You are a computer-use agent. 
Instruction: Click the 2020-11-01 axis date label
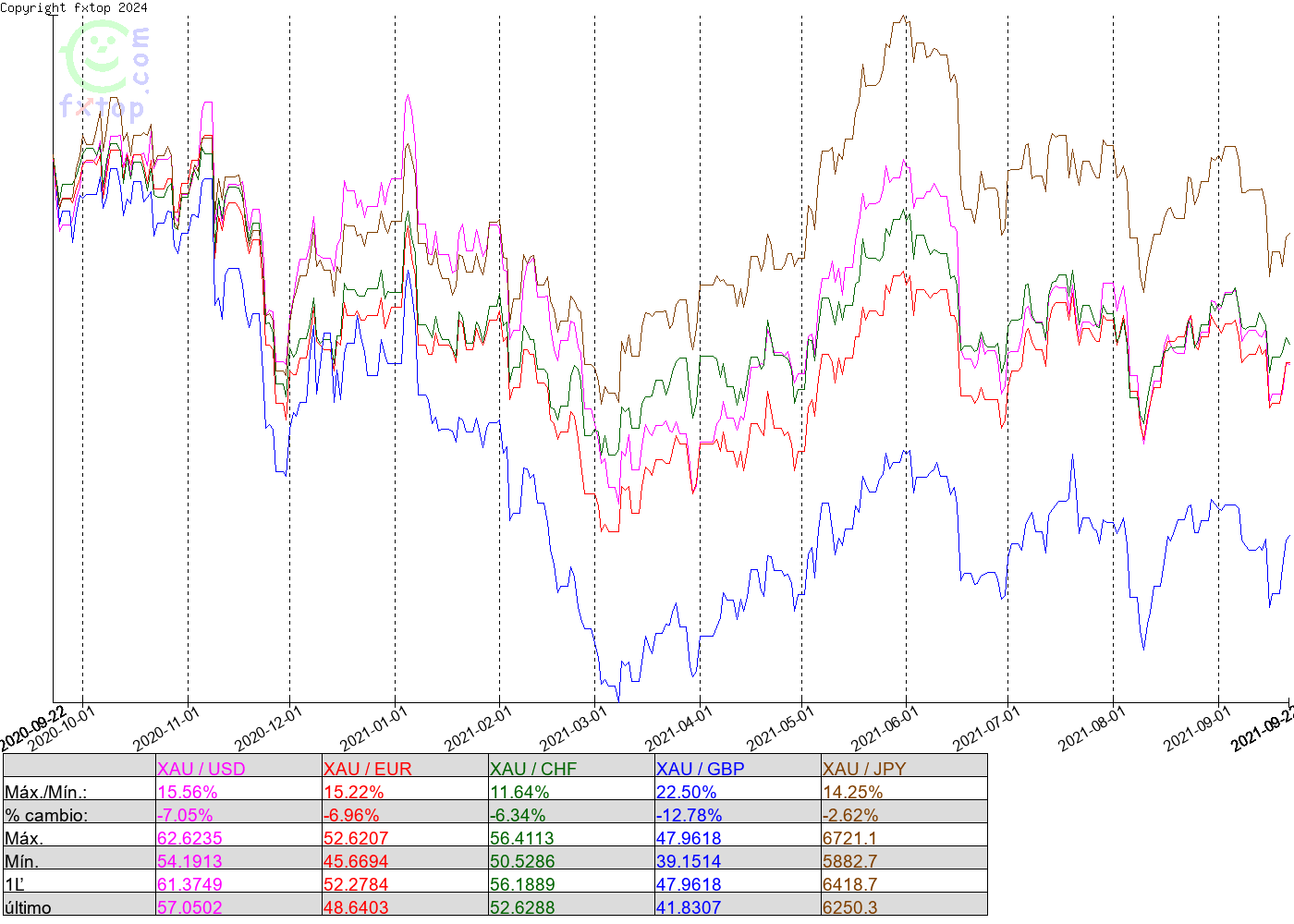pos(166,729)
